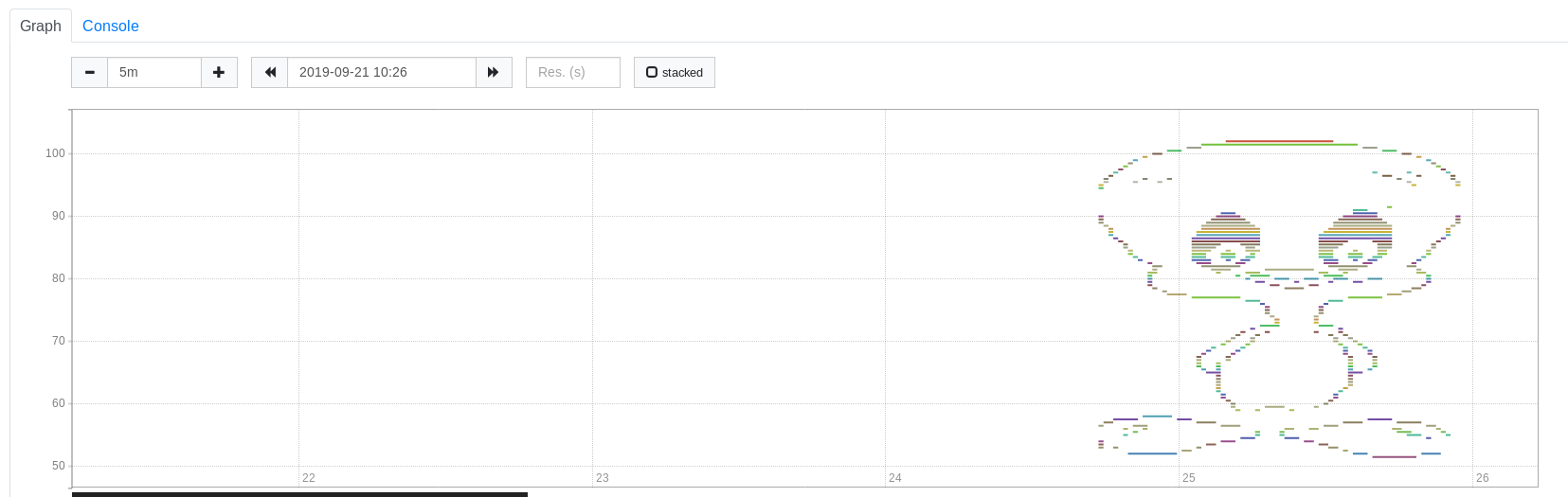Select the red series line above 100
1568x497 pixels.
point(1279,141)
